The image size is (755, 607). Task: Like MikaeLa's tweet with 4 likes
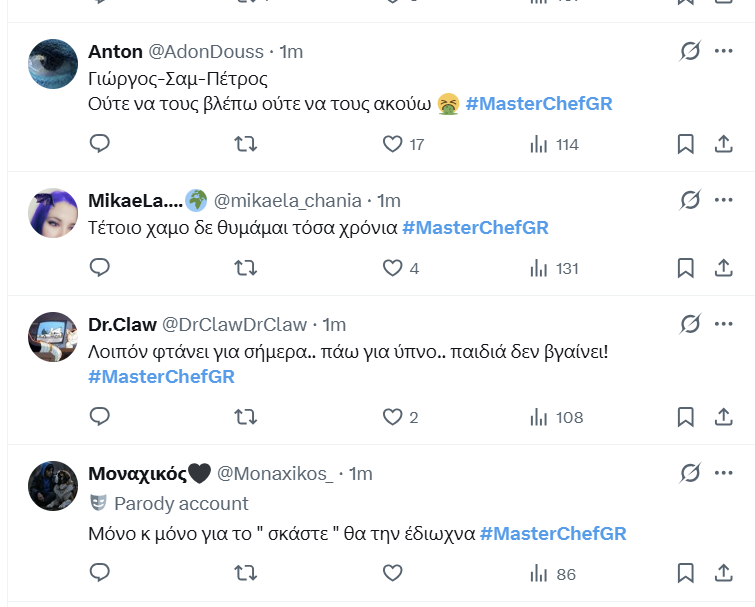[393, 268]
